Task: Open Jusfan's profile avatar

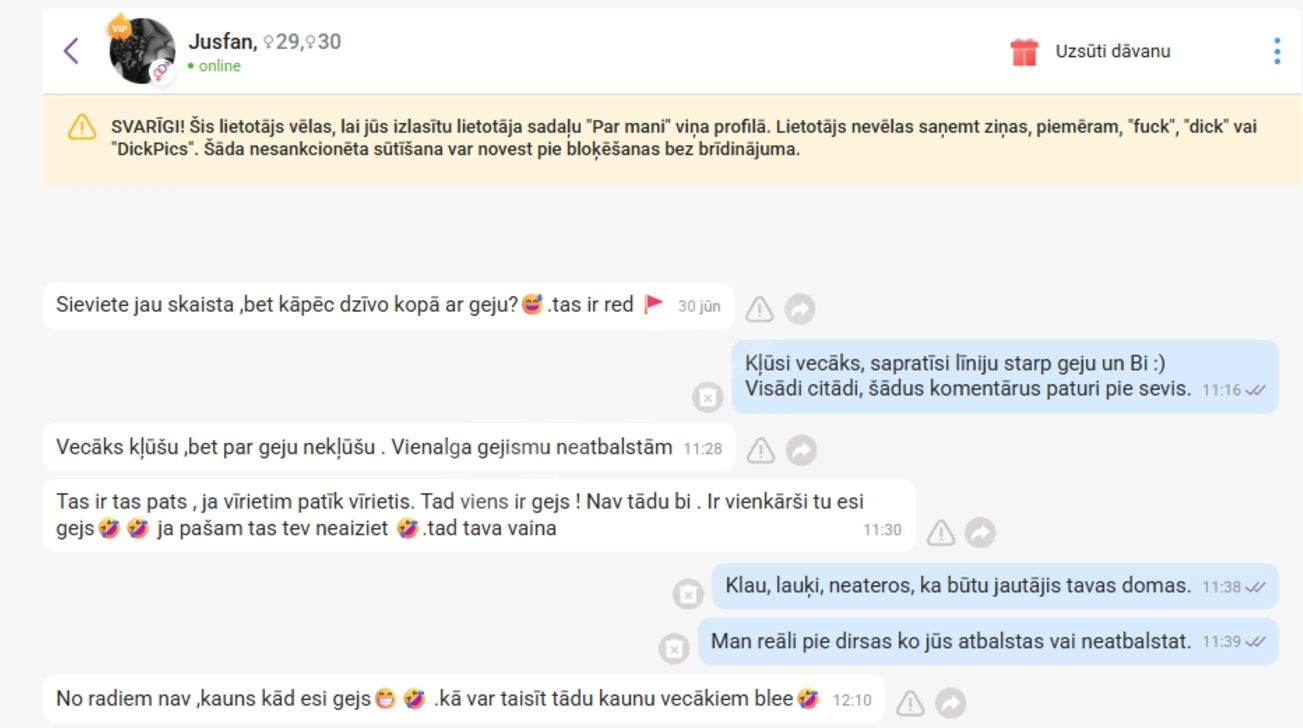Action: pyautogui.click(x=142, y=51)
